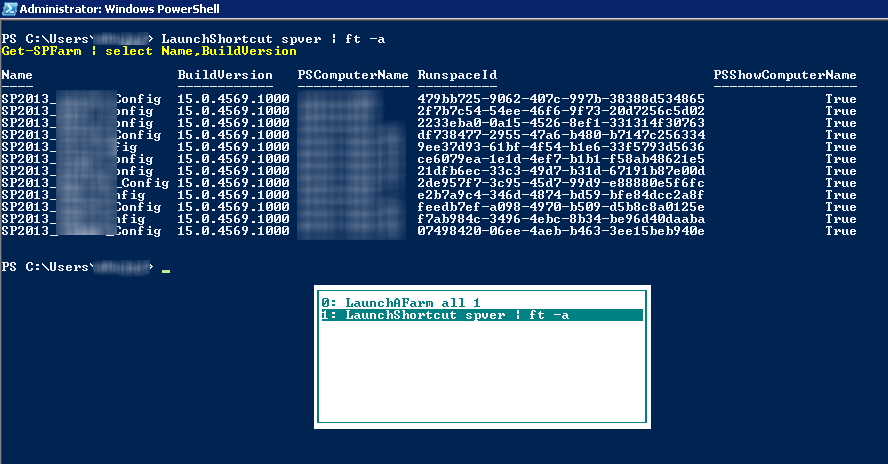Click RunspaceId 2233eba0-0a15-4526-8ef1-331314f30763

561,122
